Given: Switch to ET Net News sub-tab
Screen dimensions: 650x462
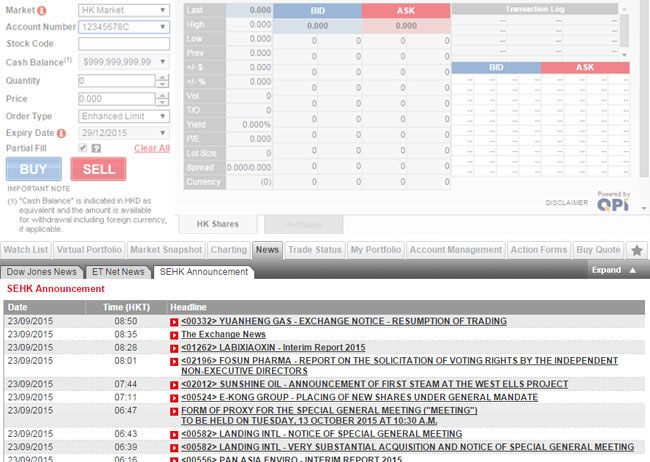Looking at the screenshot, I should coord(118,272).
